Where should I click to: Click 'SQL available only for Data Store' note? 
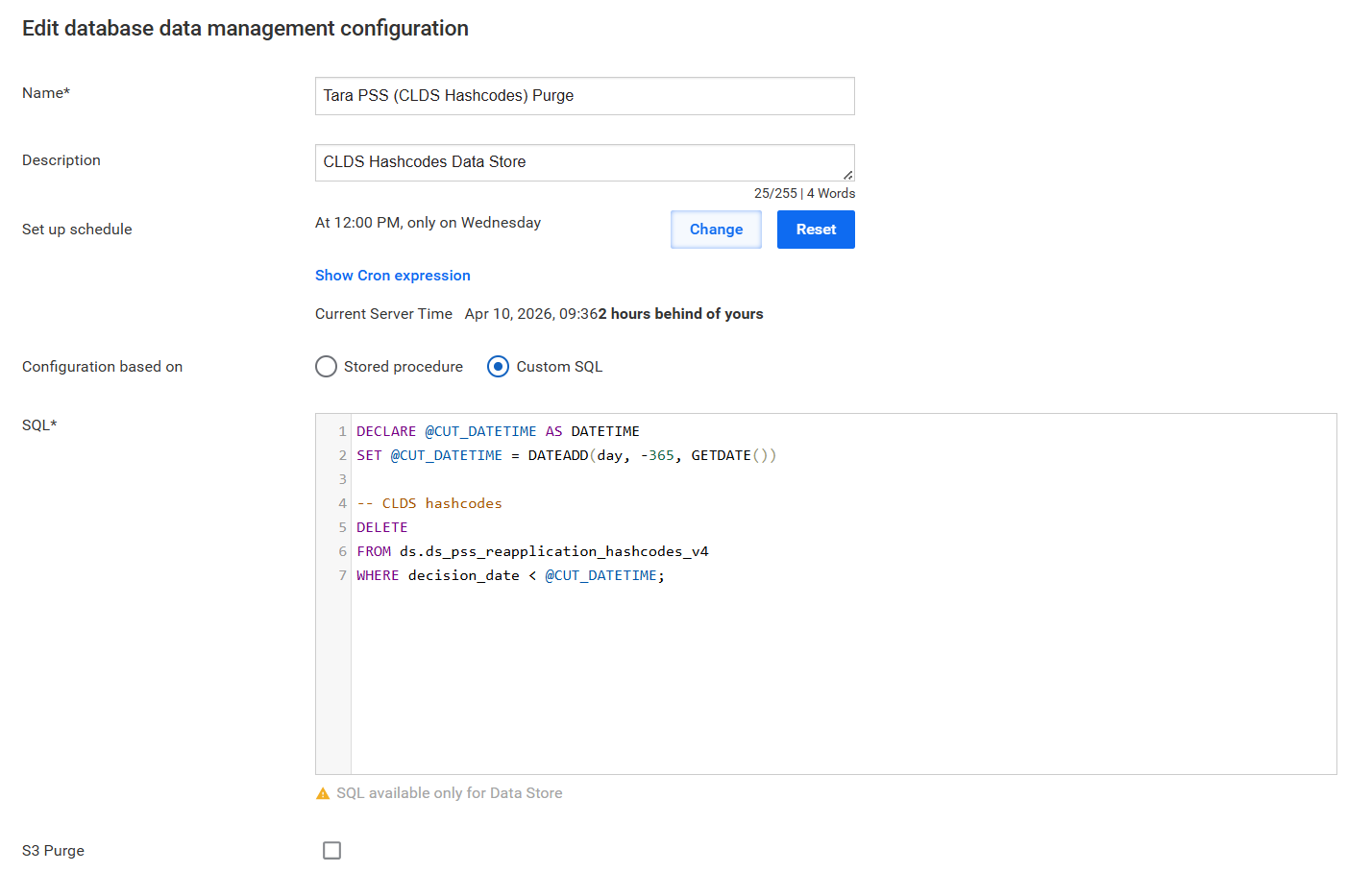click(450, 793)
